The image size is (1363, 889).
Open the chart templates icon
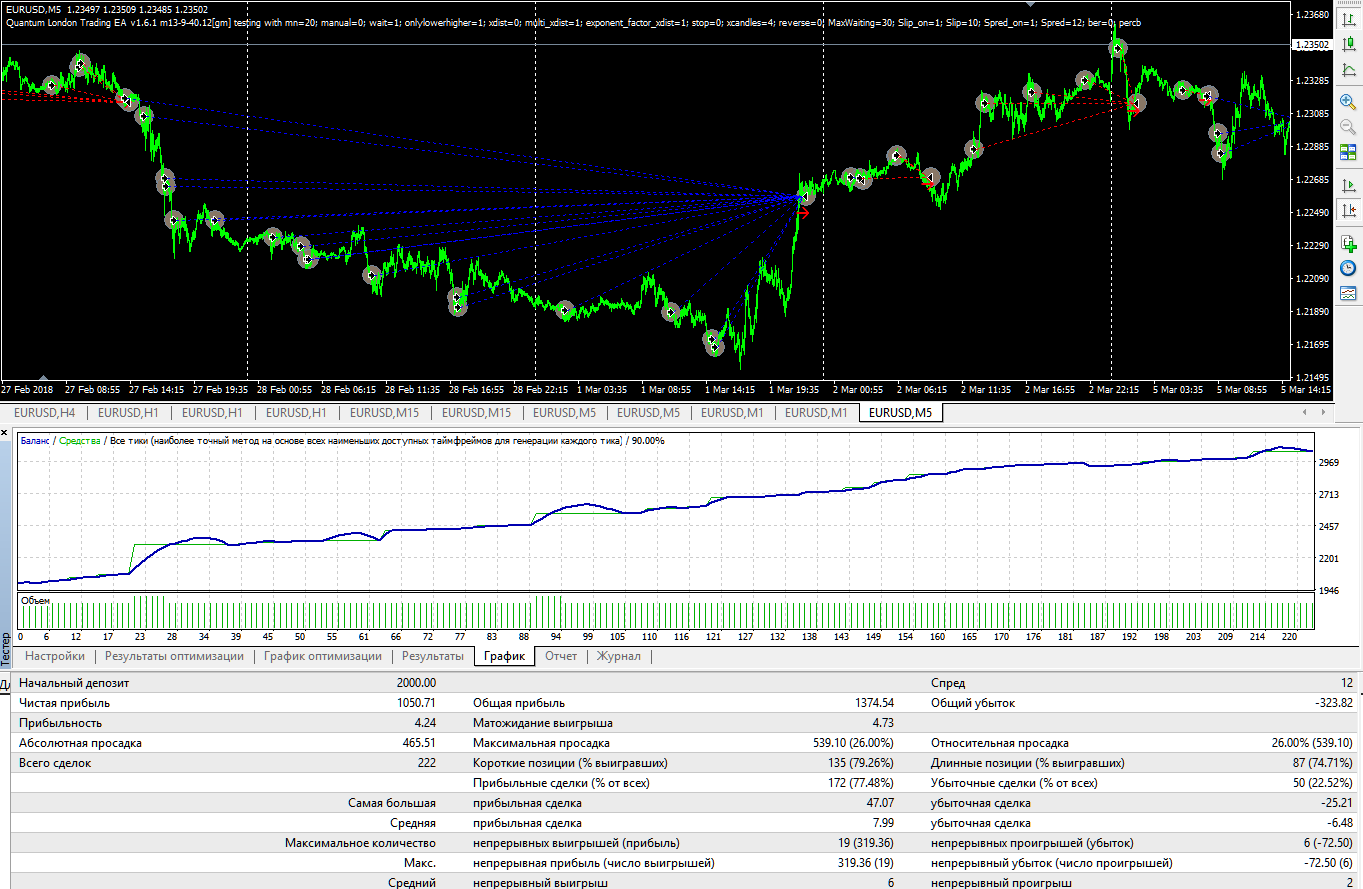(1348, 294)
